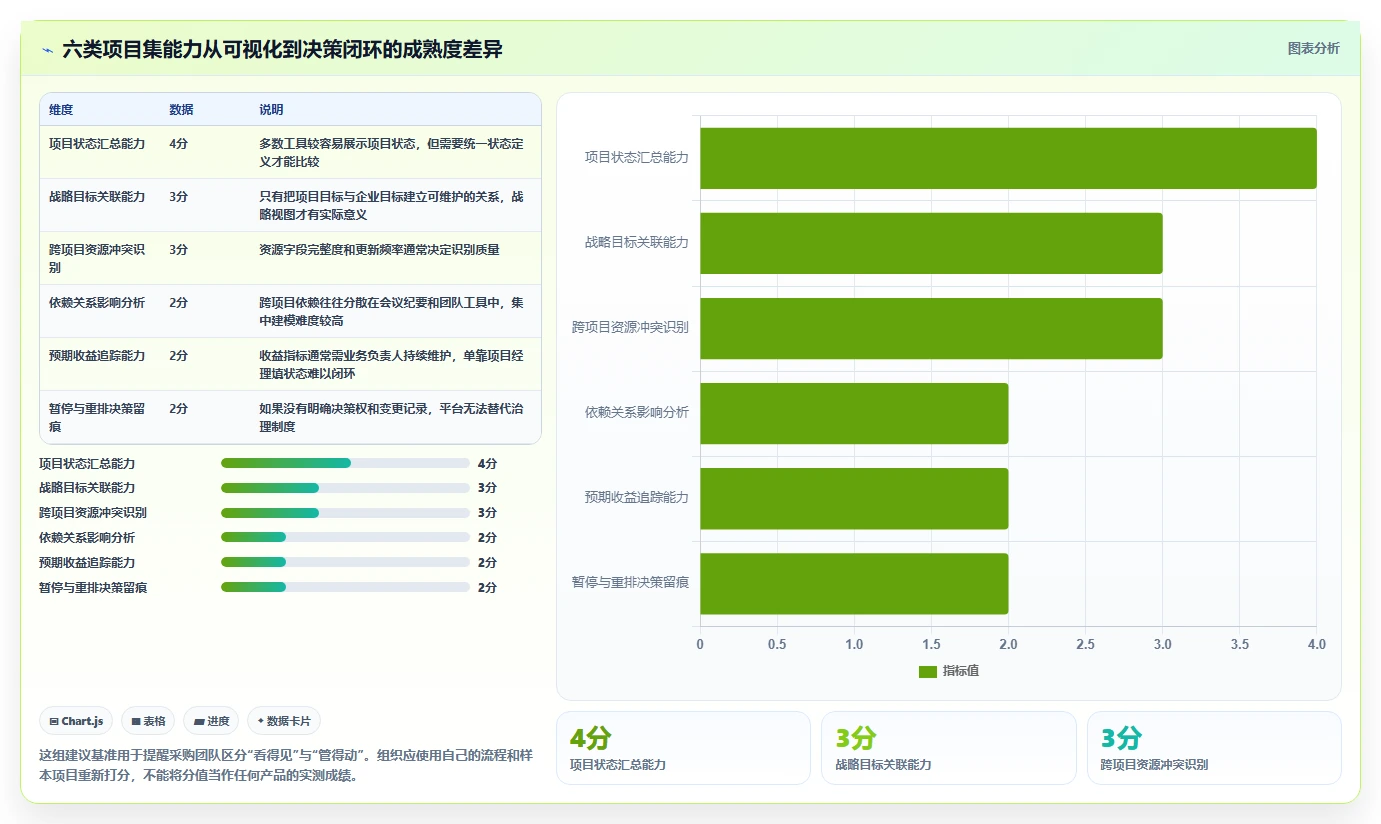
Task: Click chart axis label 暂停与重排决策留痕
Action: (630, 582)
